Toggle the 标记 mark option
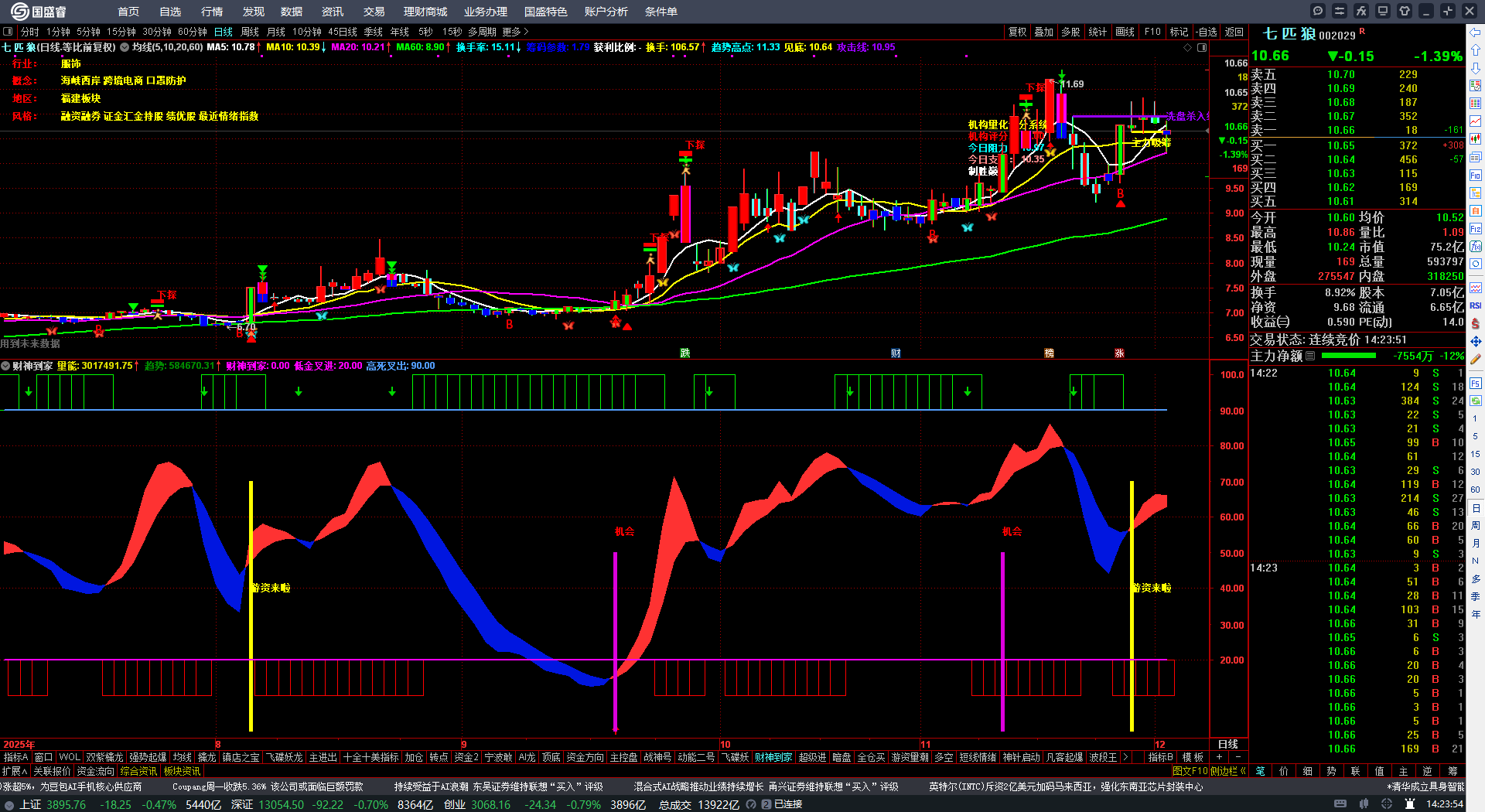1485x812 pixels. (1179, 32)
